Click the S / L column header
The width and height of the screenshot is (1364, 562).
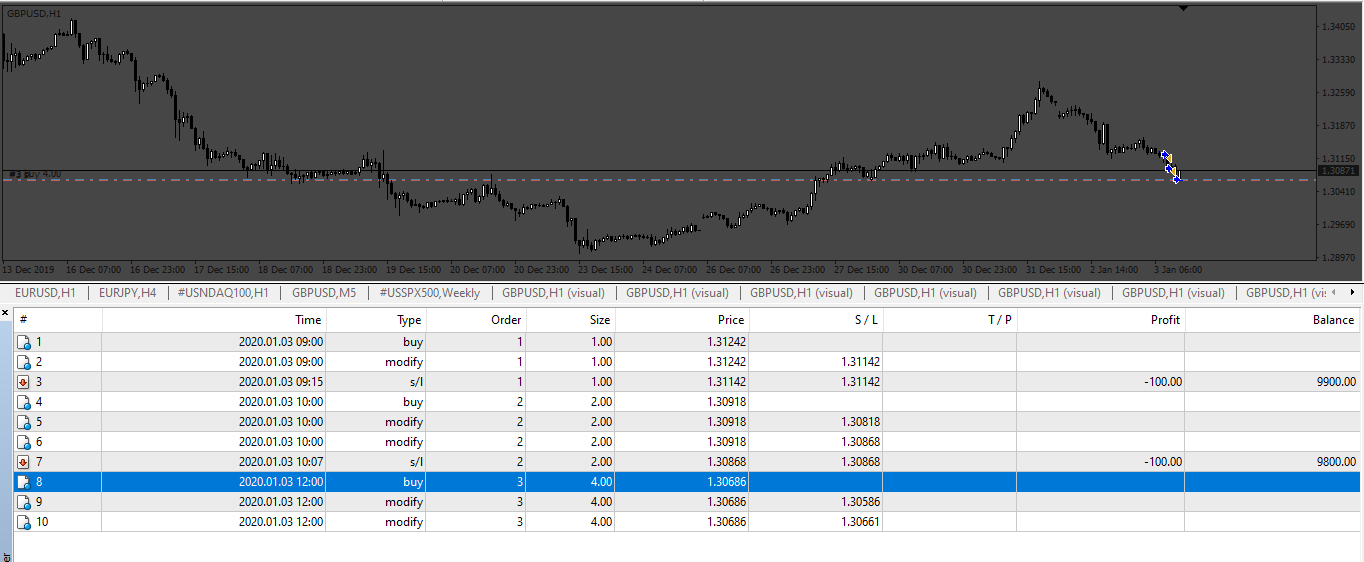coord(816,320)
